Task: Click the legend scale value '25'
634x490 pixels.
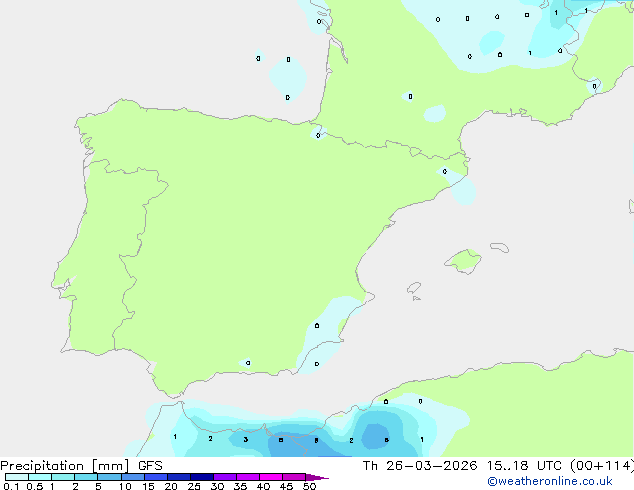Action: pos(194,486)
